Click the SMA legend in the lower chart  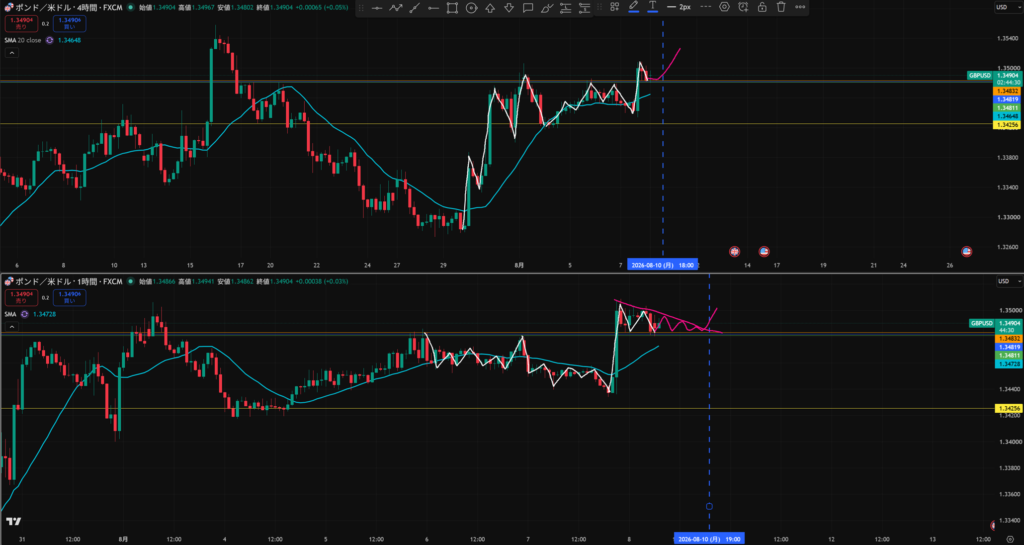click(x=10, y=314)
